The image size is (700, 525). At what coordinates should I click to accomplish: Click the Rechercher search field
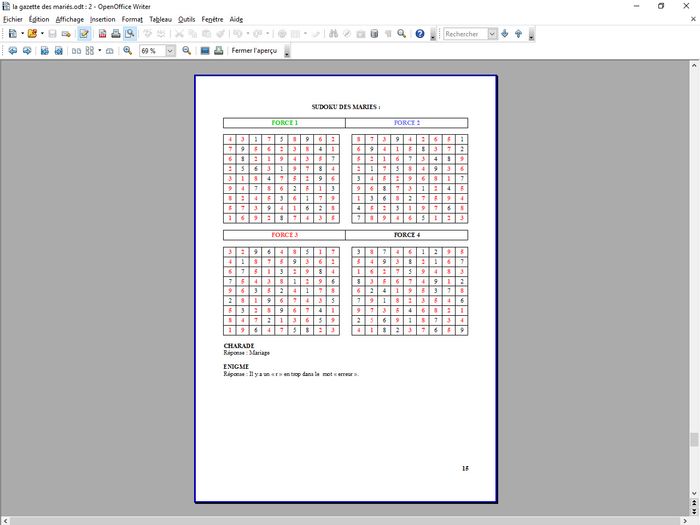pyautogui.click(x=465, y=34)
